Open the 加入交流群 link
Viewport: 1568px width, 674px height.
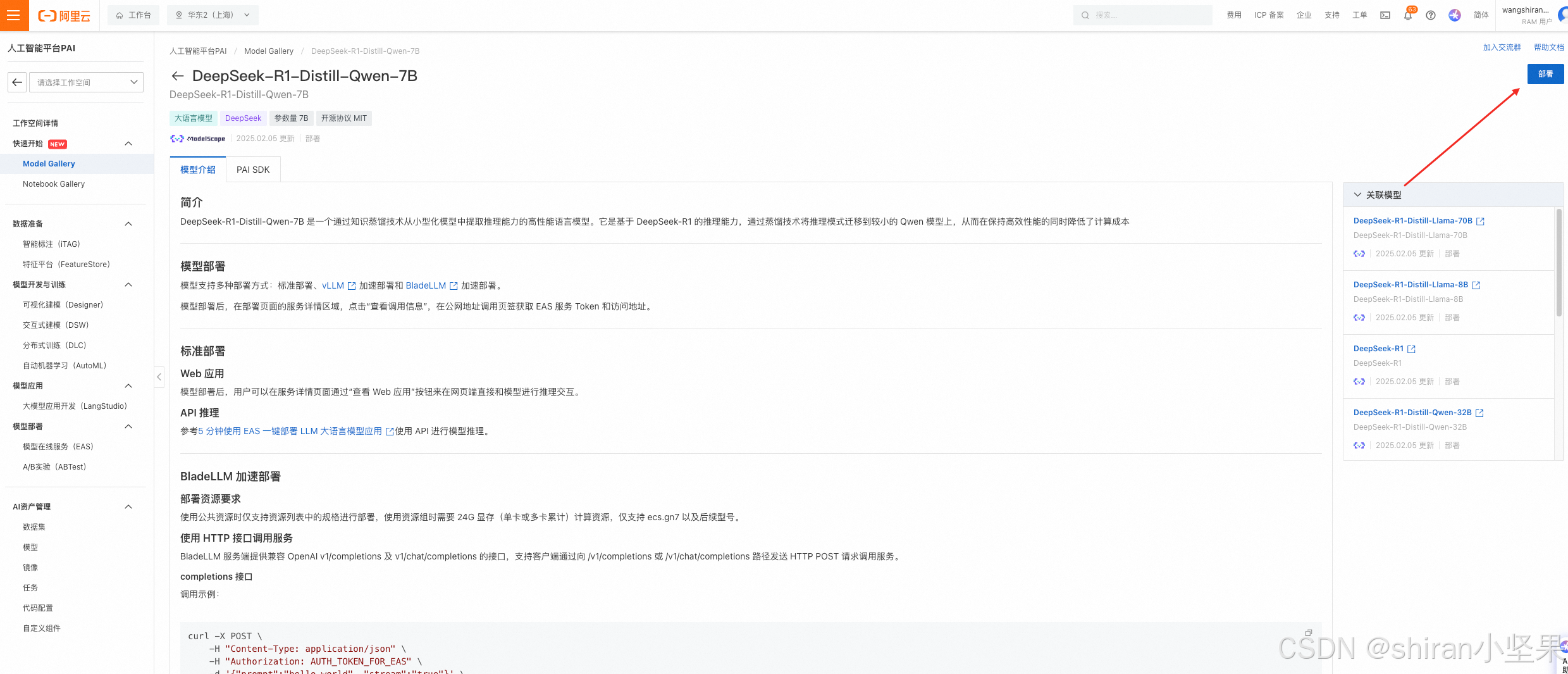(1502, 47)
